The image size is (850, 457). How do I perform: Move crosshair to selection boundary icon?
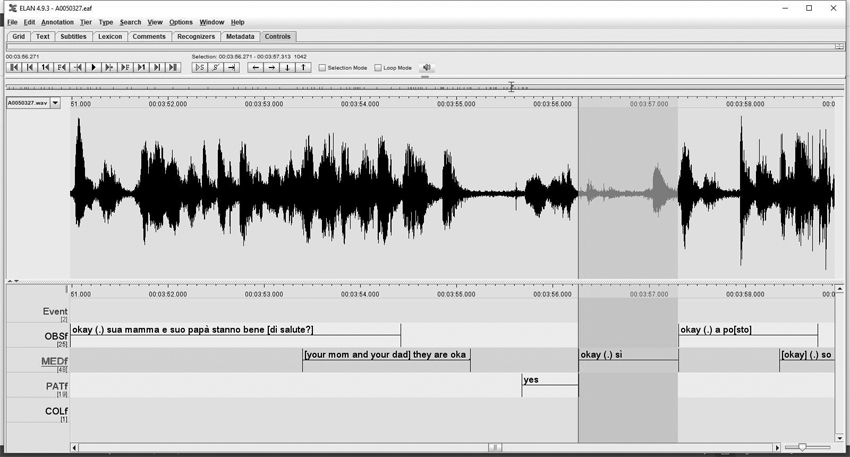pyautogui.click(x=231, y=67)
